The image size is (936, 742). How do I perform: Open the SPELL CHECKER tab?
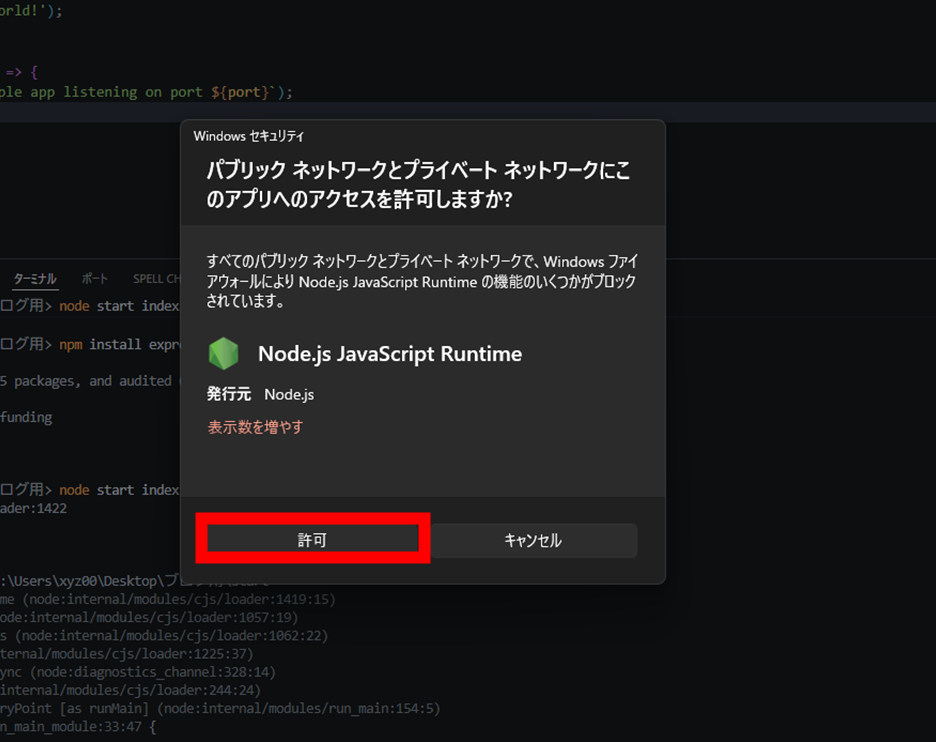coord(157,279)
